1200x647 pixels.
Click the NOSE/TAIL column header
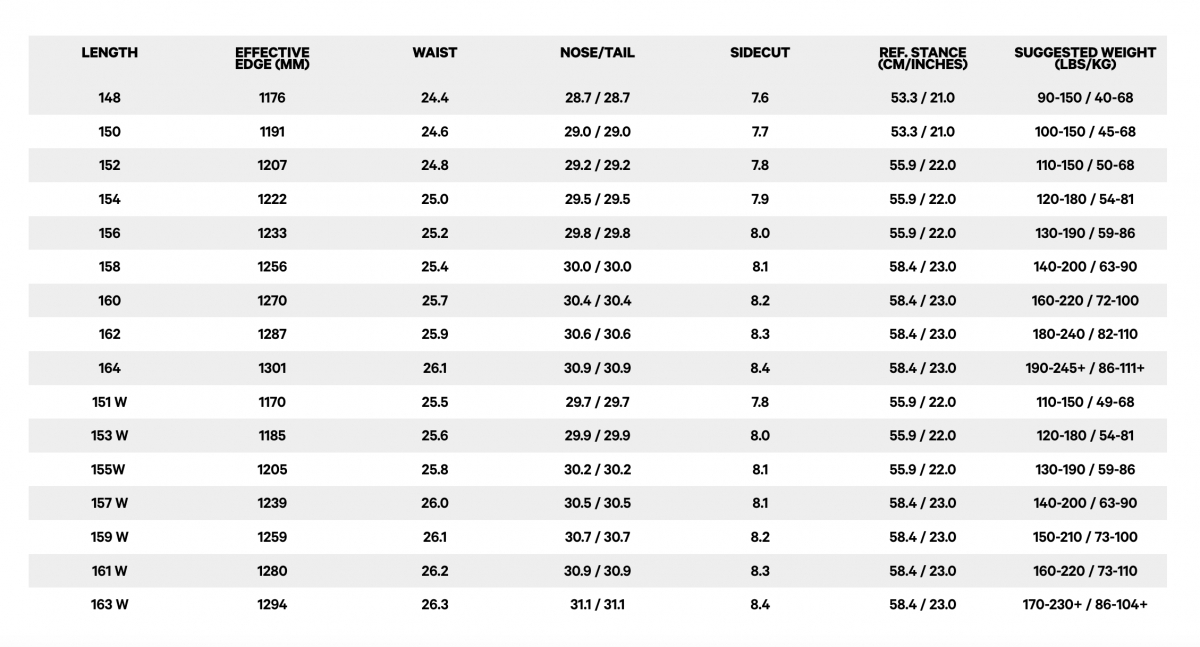(x=597, y=53)
